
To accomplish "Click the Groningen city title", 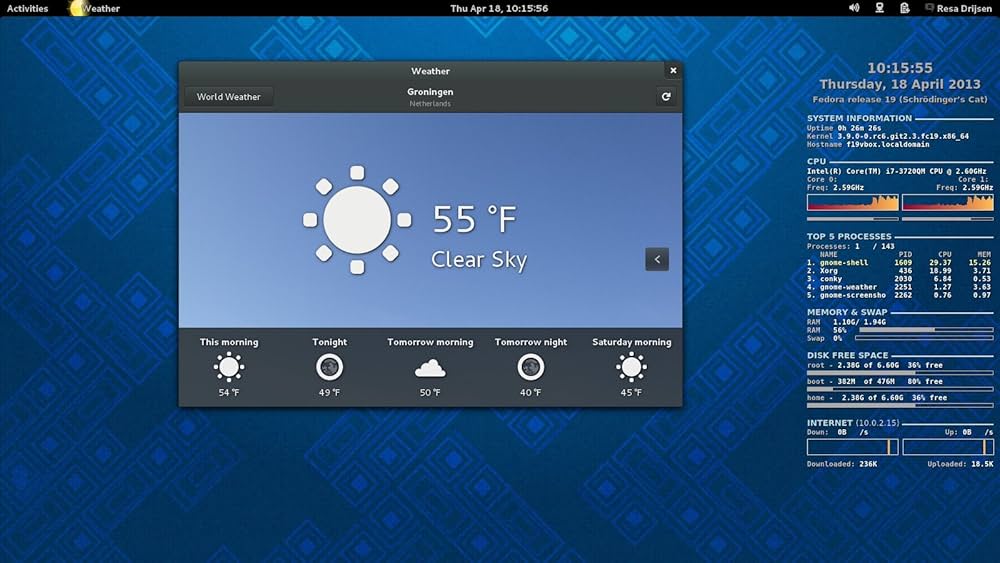I will click(x=430, y=92).
